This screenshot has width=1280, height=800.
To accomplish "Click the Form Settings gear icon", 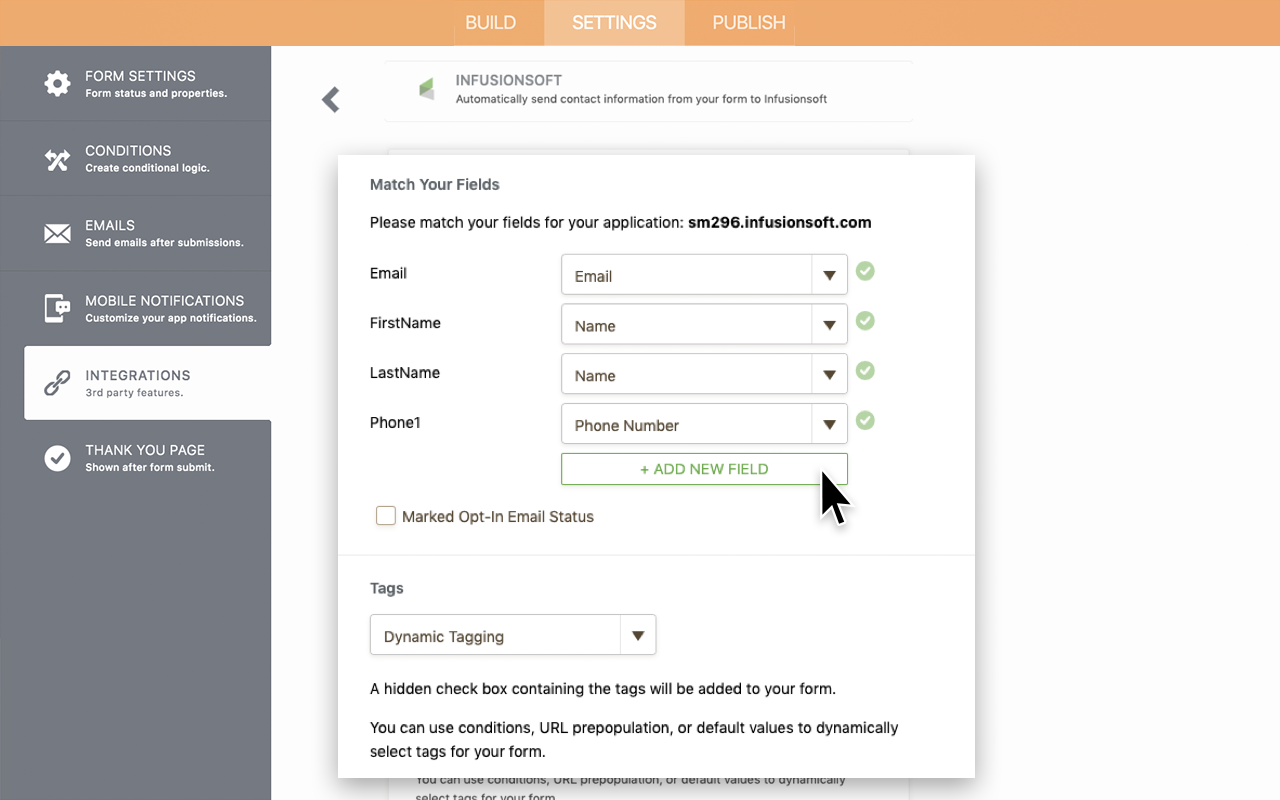I will tap(58, 83).
